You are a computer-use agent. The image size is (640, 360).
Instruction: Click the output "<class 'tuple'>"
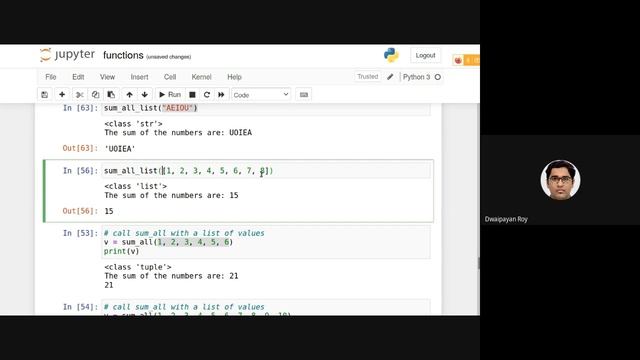138,267
